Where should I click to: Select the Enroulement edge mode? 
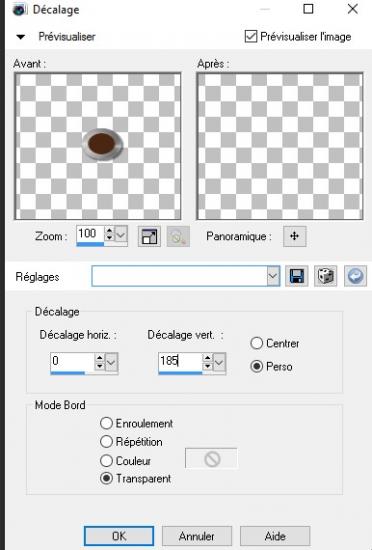point(106,423)
